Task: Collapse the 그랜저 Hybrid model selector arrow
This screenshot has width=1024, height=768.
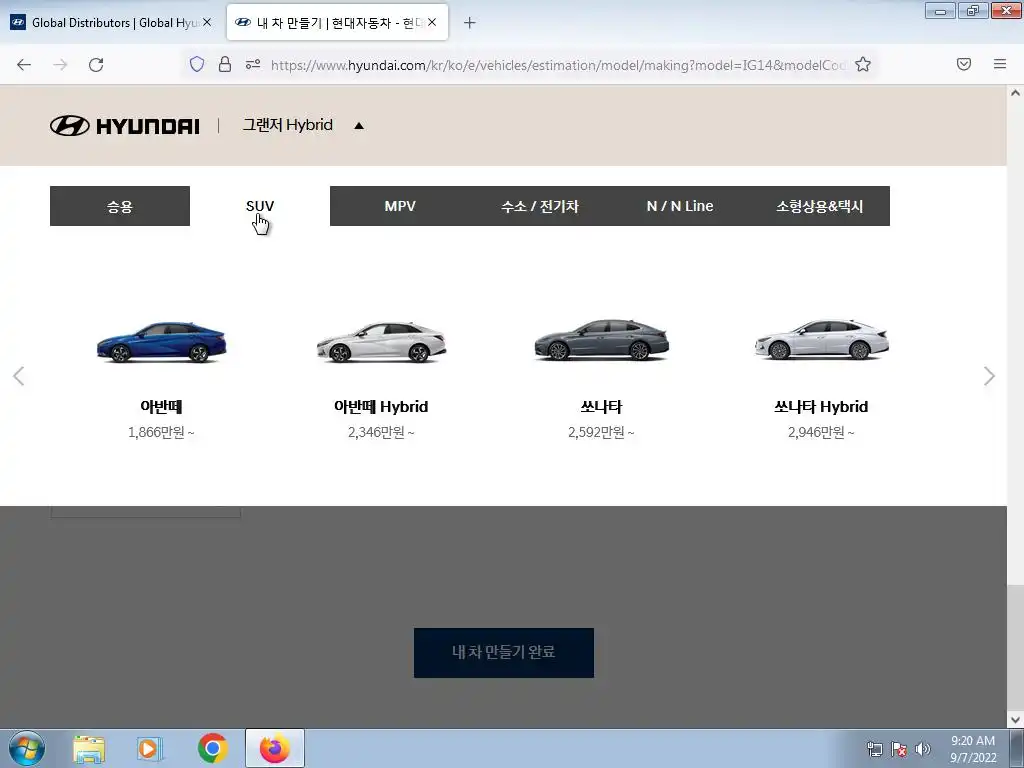Action: 359,125
